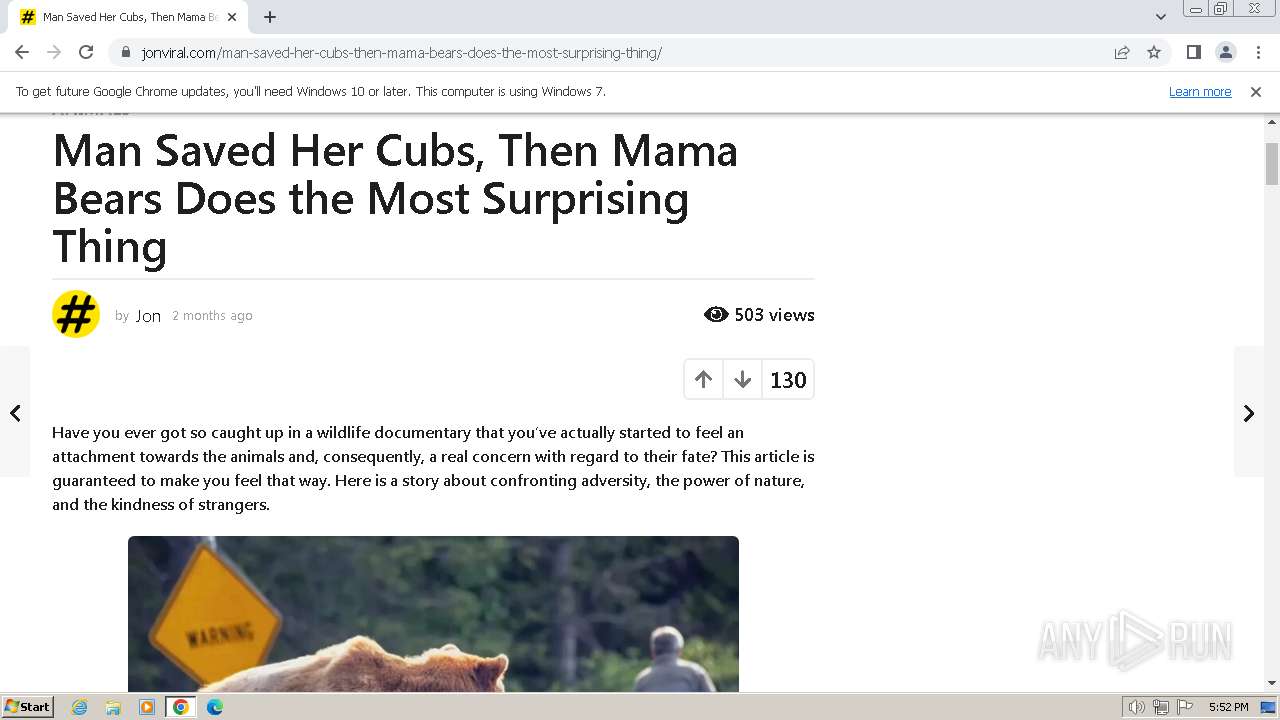The height and width of the screenshot is (720, 1280).
Task: Toggle the browser side panel icon
Action: (x=1193, y=52)
